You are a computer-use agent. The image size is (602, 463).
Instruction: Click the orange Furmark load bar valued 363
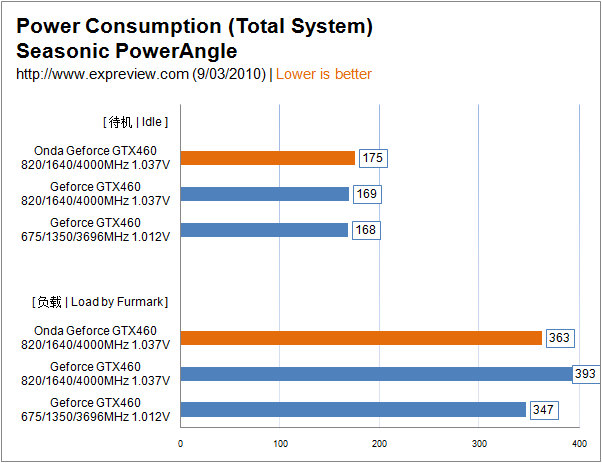tap(361, 338)
